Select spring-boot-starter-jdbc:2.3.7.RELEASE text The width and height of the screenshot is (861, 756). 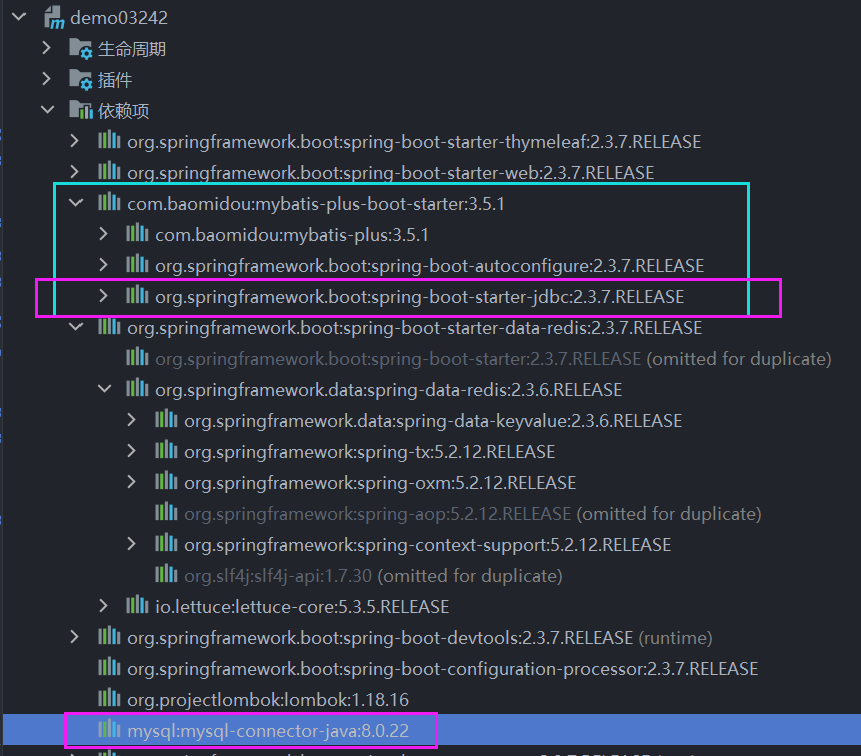click(x=420, y=297)
